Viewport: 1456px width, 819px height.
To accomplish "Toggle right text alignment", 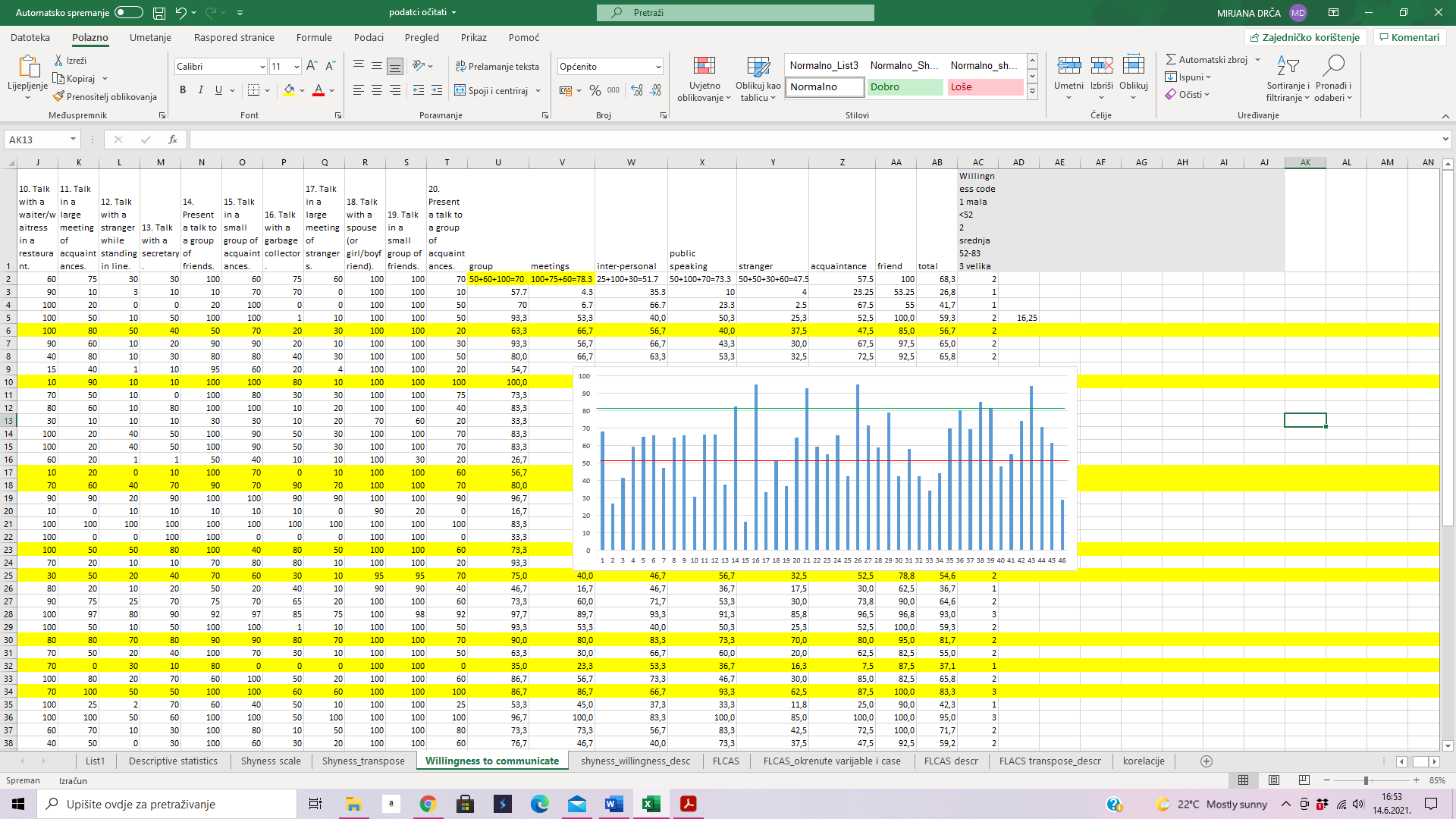I will (395, 90).
